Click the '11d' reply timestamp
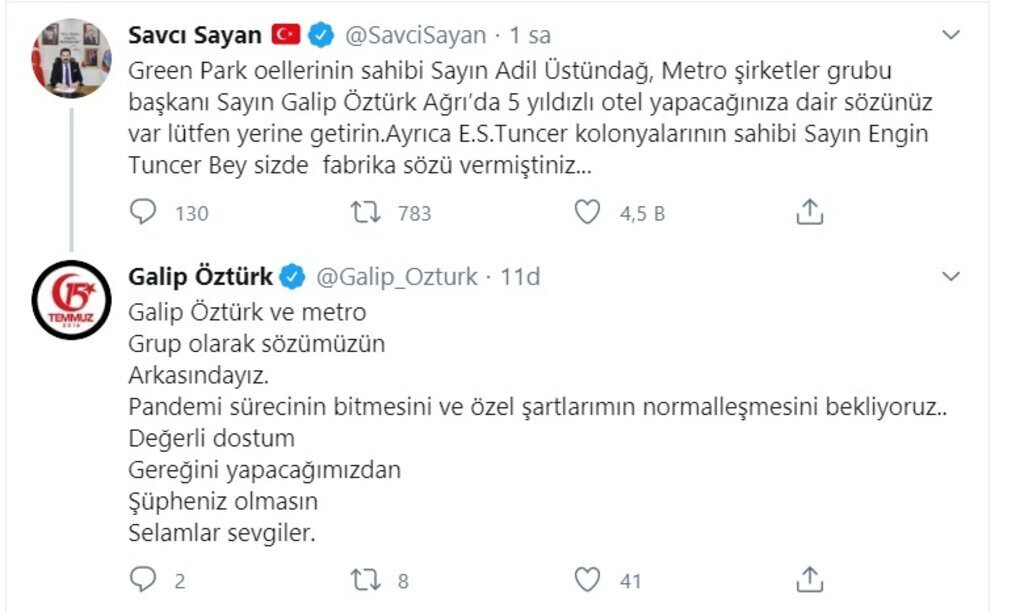 pyautogui.click(x=521, y=276)
